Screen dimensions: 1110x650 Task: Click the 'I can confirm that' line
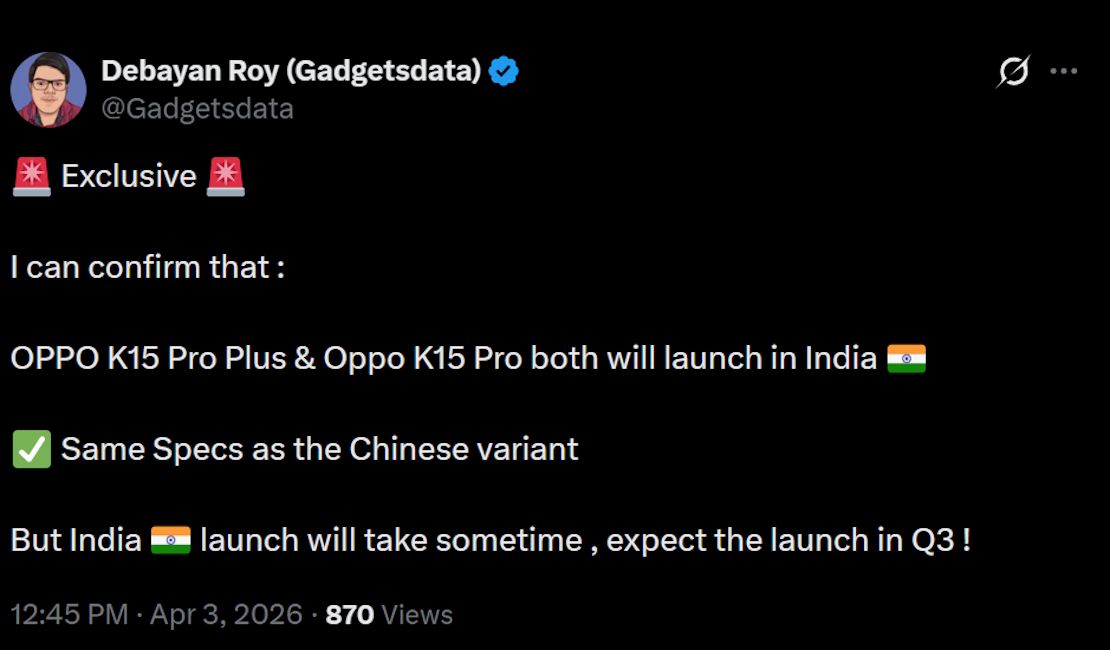pos(143,266)
